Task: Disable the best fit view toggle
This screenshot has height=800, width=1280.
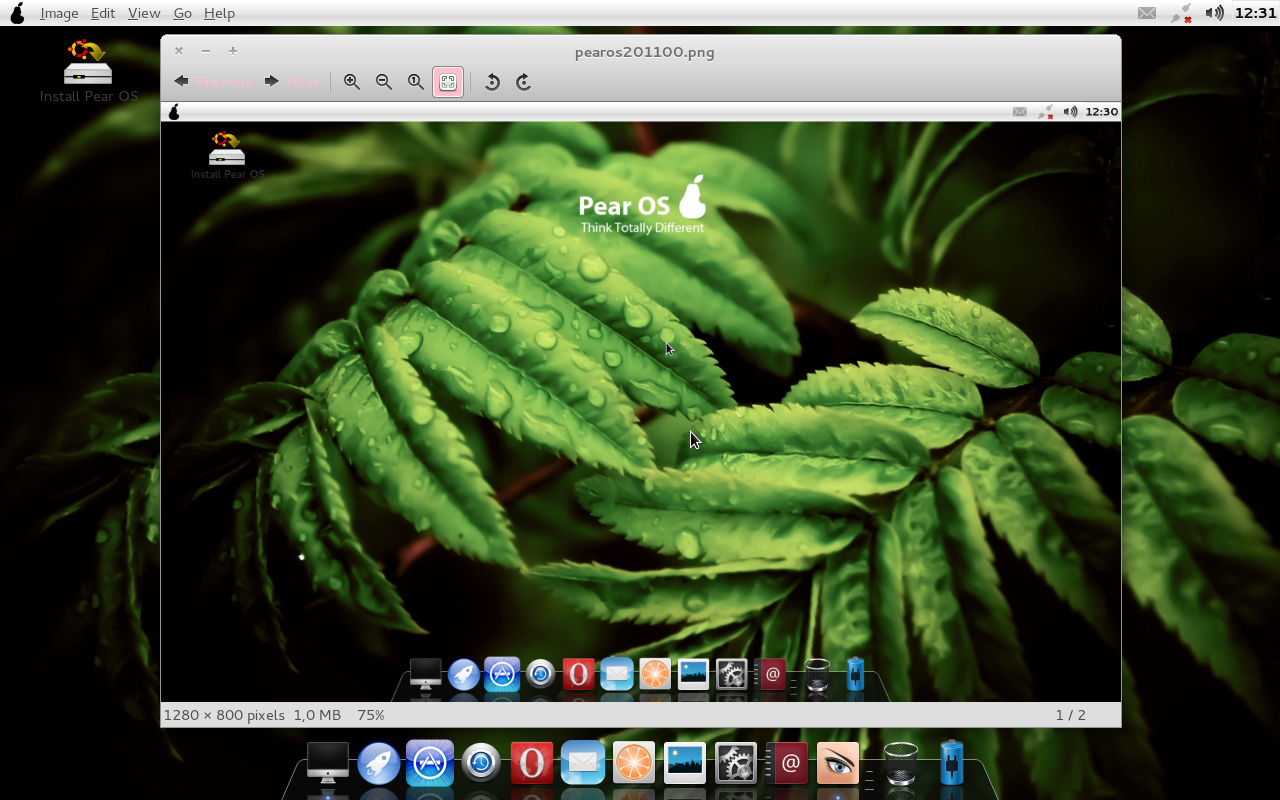Action: 448,82
